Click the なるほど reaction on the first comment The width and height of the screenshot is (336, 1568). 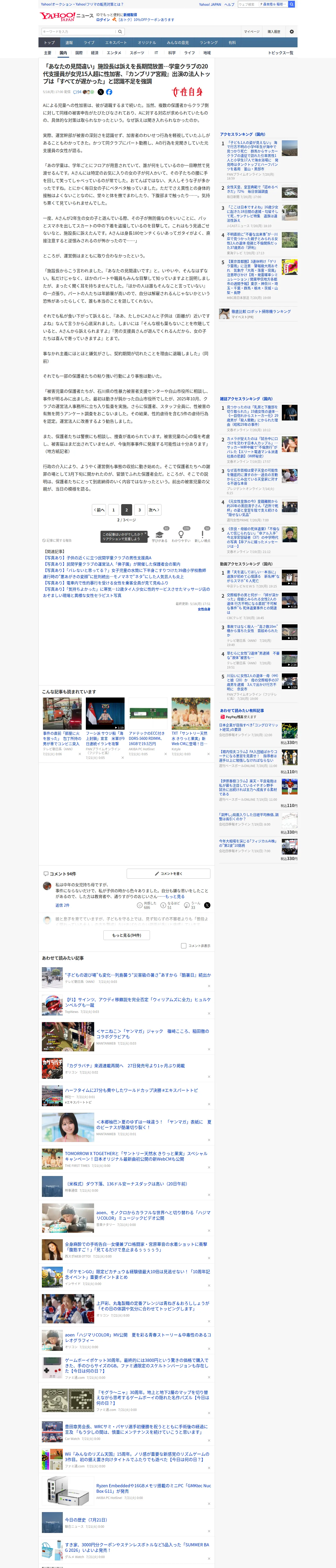pos(170,905)
